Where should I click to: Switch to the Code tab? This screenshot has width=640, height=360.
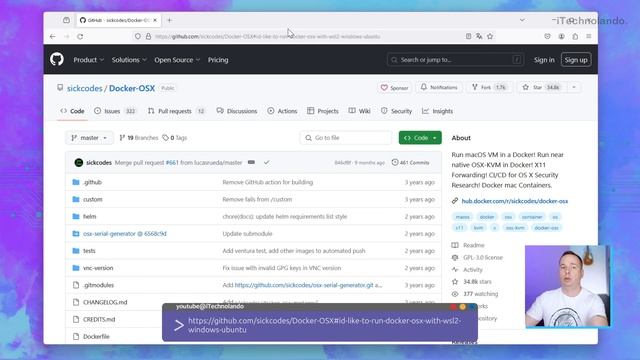pos(72,111)
